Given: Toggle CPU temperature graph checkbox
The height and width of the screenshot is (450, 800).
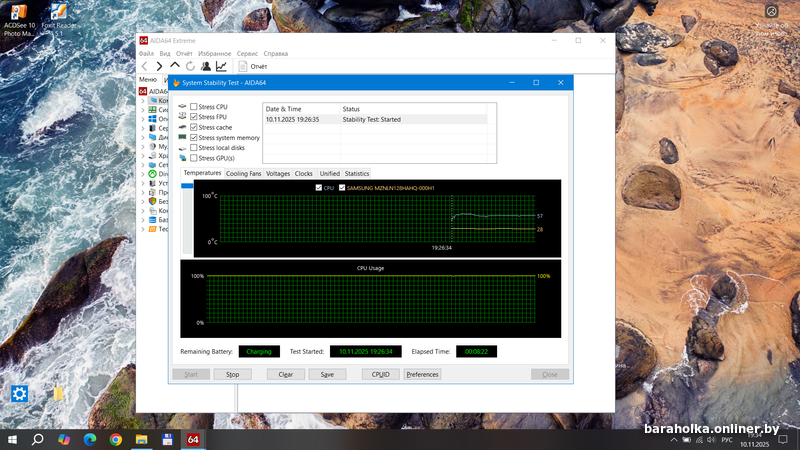Looking at the screenshot, I should 319,188.
